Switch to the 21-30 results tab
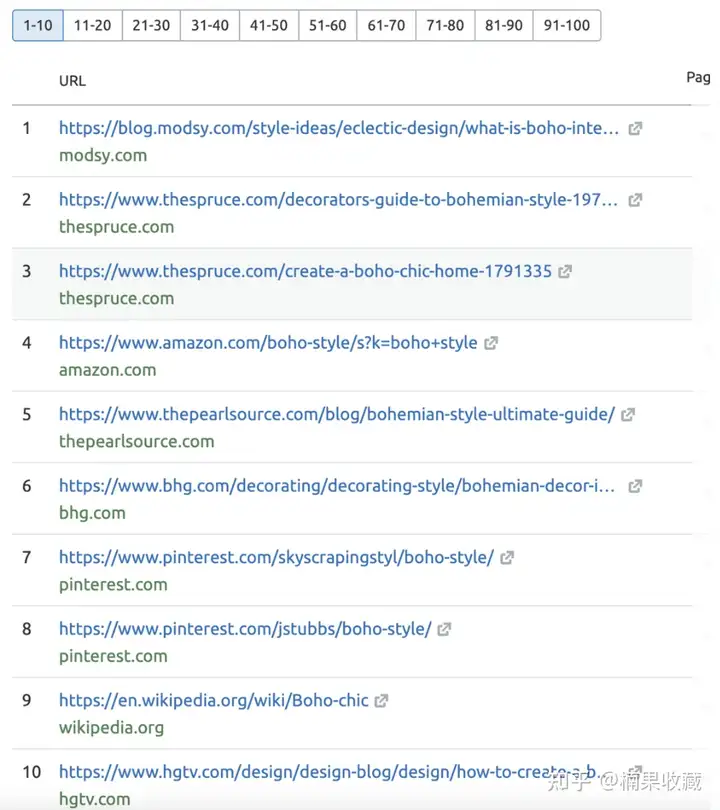This screenshot has width=720, height=810. (x=151, y=25)
